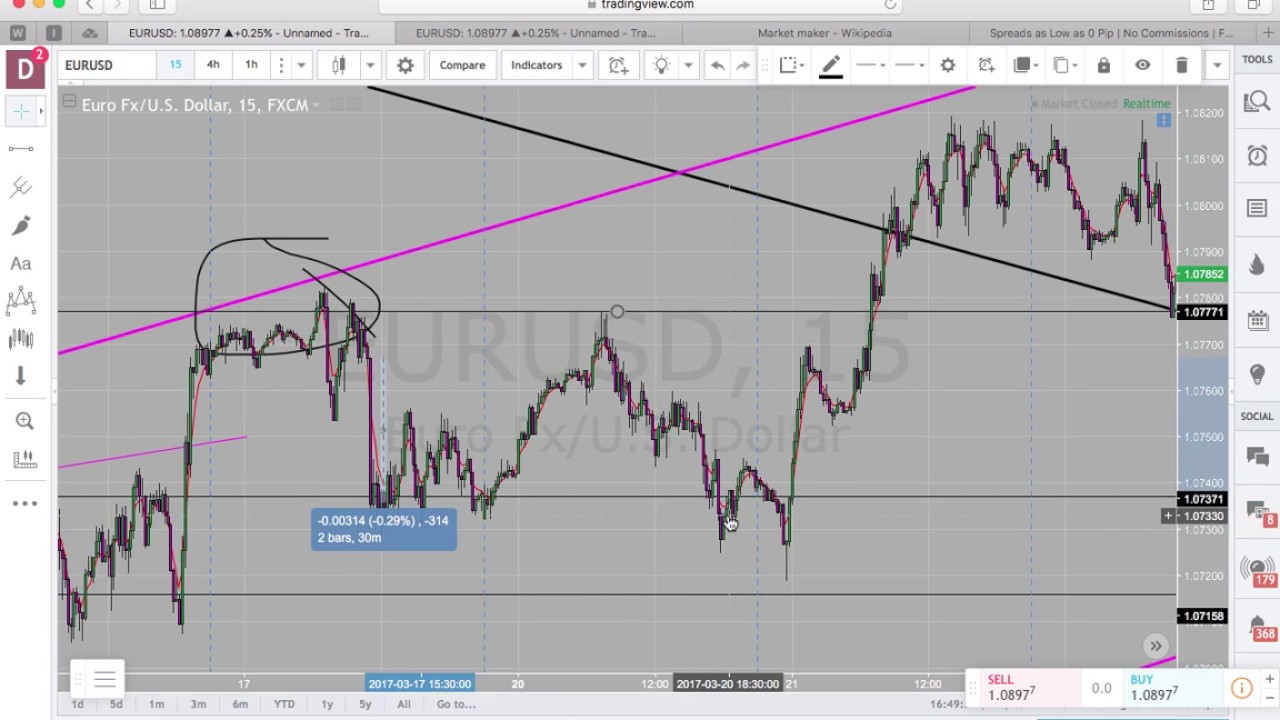
Task: Click the Compare button
Action: tap(462, 65)
